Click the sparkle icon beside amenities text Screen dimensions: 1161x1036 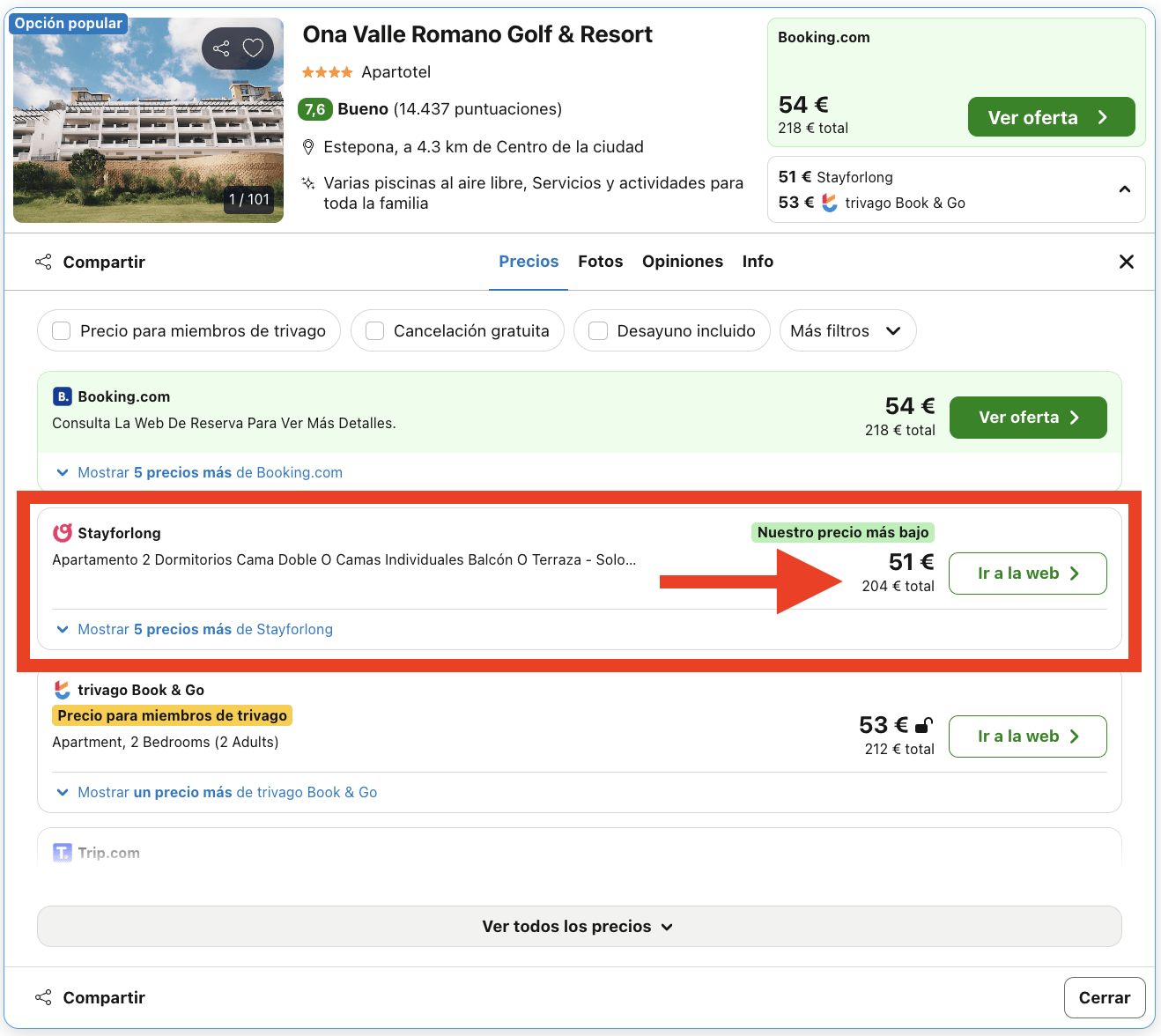[x=308, y=183]
